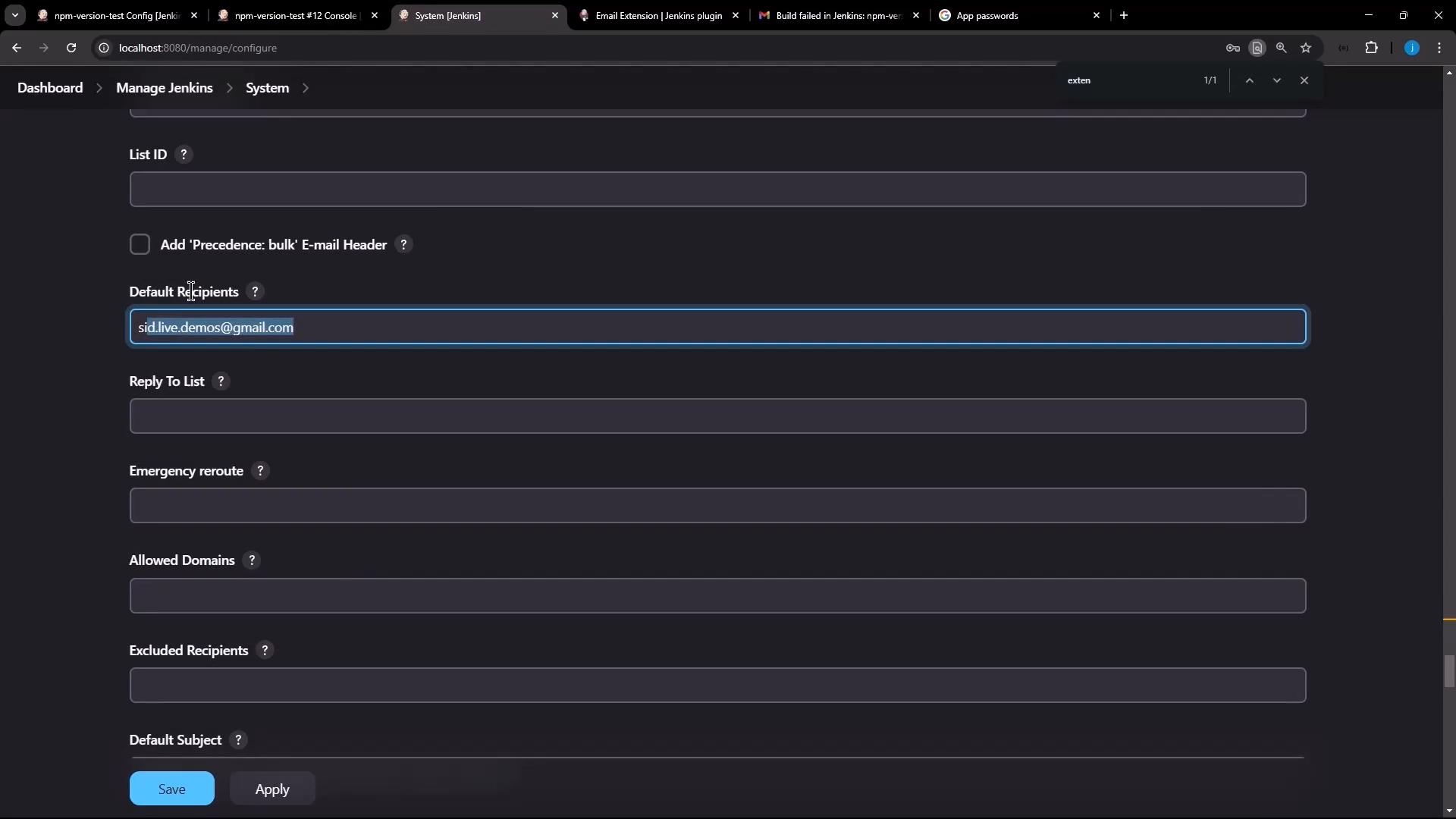Show help for Emergency reroute

click(261, 471)
